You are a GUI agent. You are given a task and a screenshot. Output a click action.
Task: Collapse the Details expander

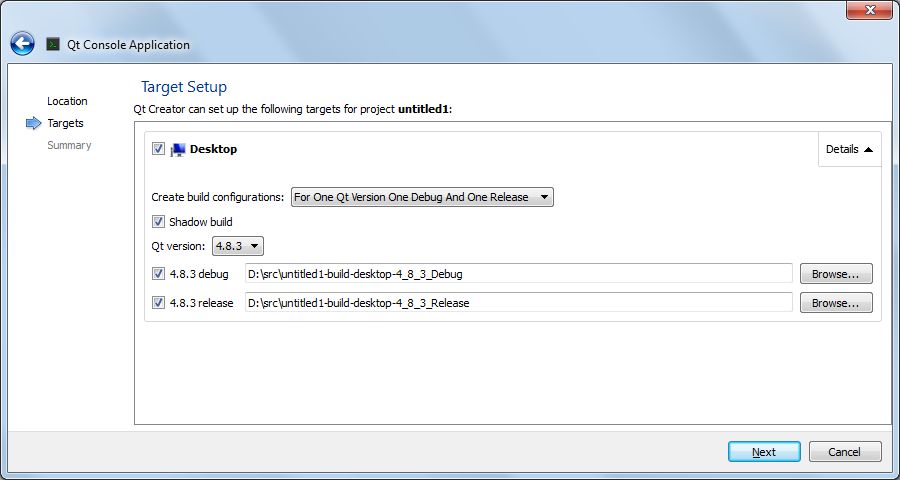click(x=849, y=149)
